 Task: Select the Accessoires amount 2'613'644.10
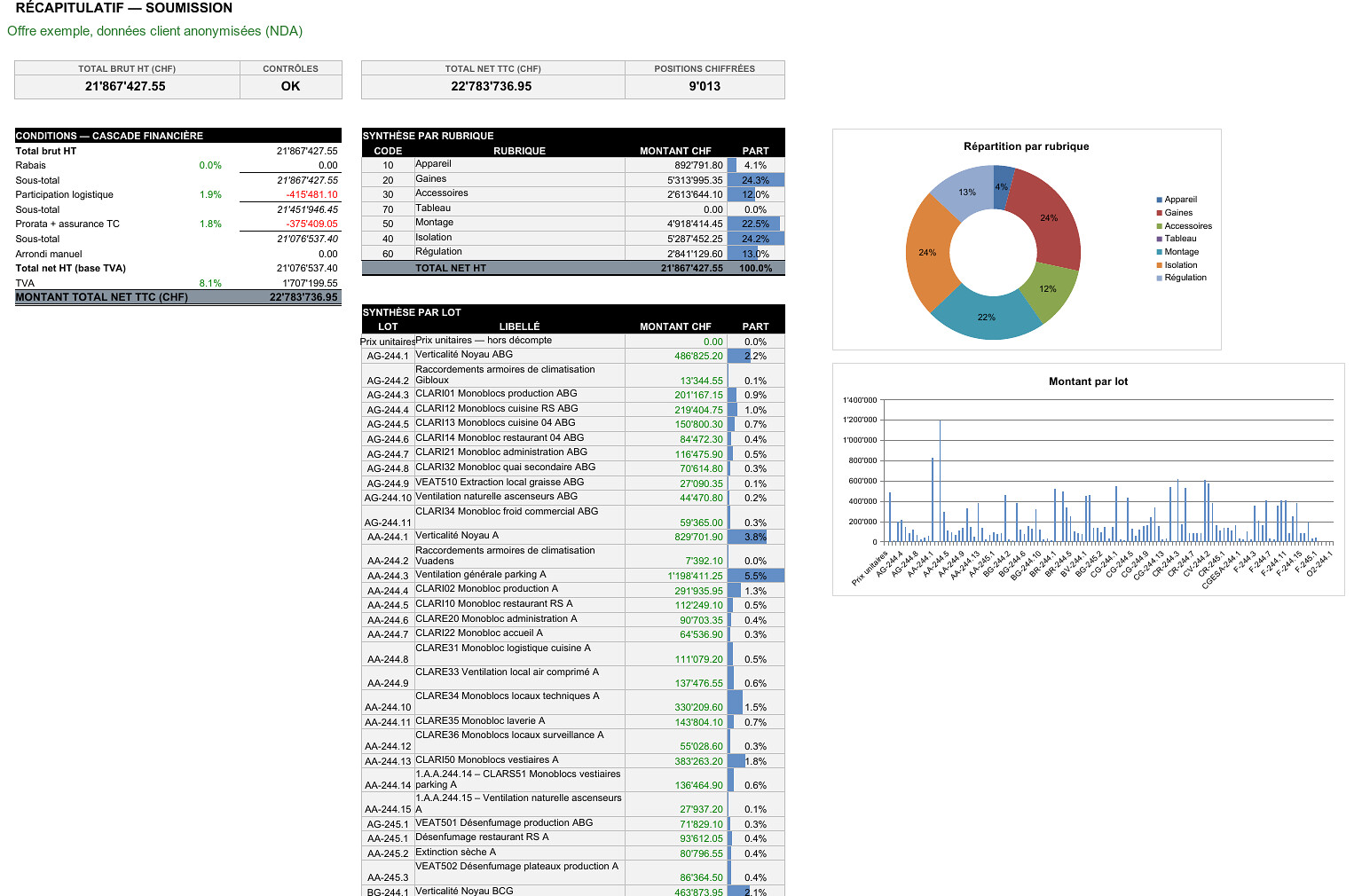click(x=695, y=194)
